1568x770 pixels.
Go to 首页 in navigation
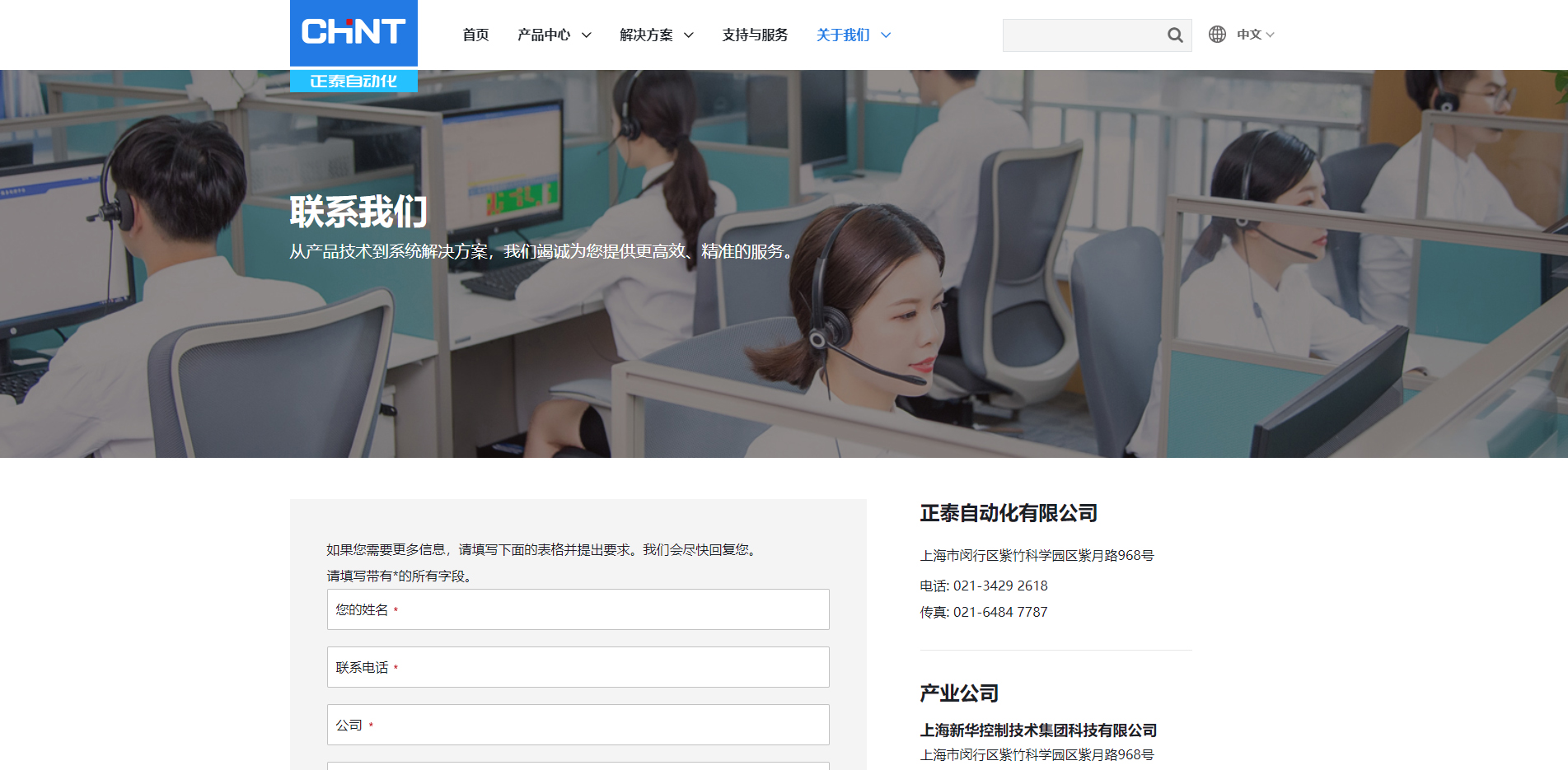(475, 35)
